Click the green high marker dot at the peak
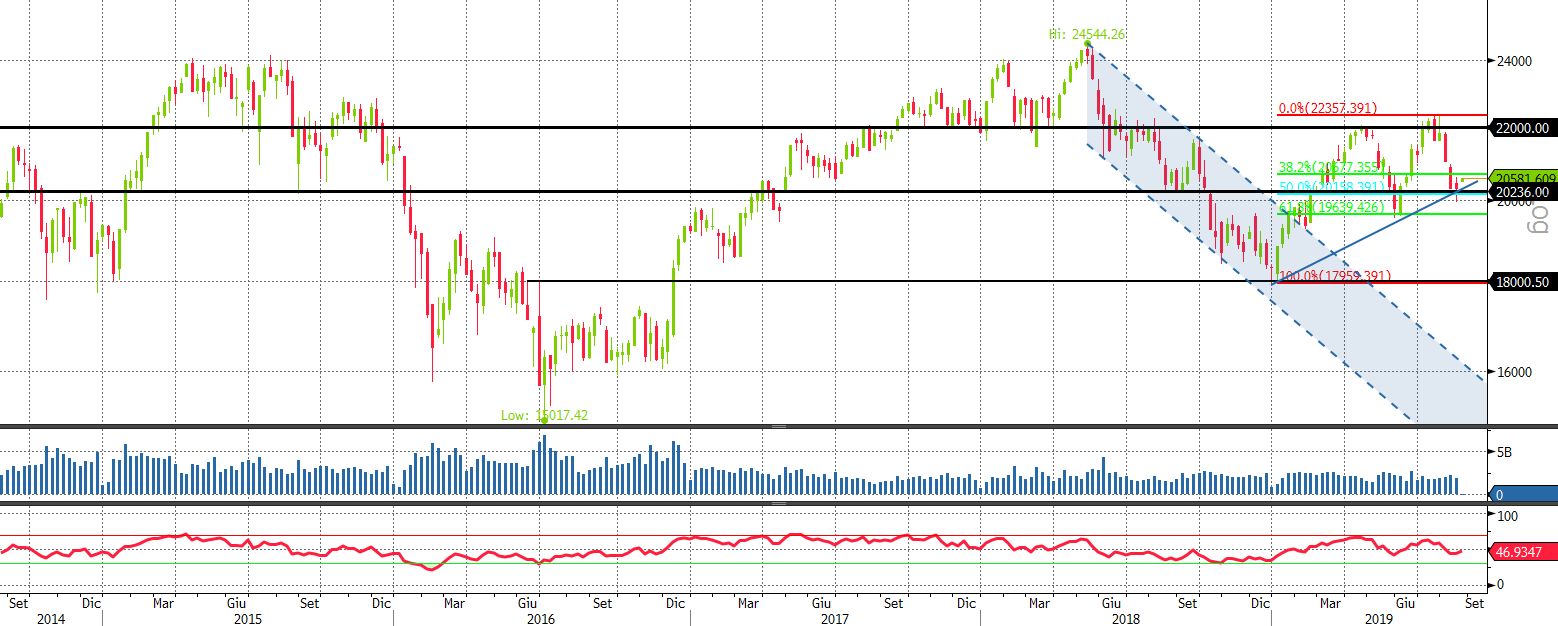Viewport: 1558px width, 626px height. click(x=1087, y=44)
